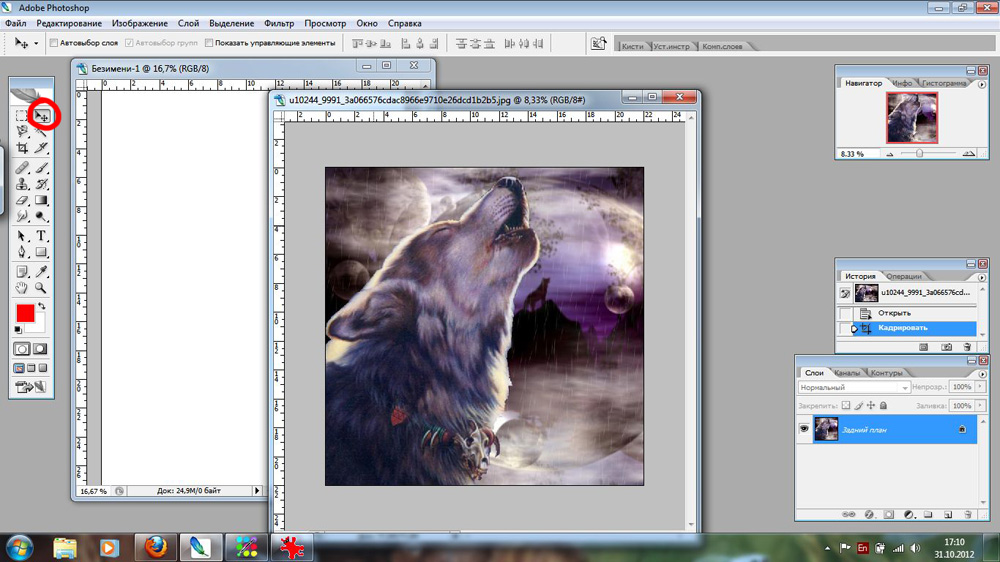
Task: Create new snapshot in History panel
Action: point(946,347)
